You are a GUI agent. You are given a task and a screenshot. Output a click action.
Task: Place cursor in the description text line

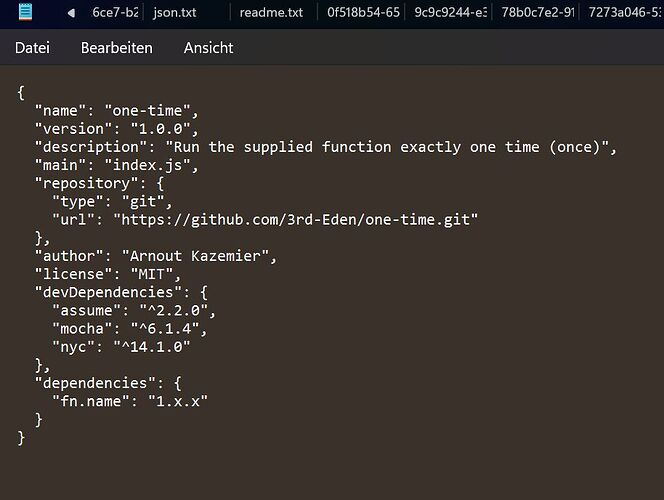click(326, 147)
